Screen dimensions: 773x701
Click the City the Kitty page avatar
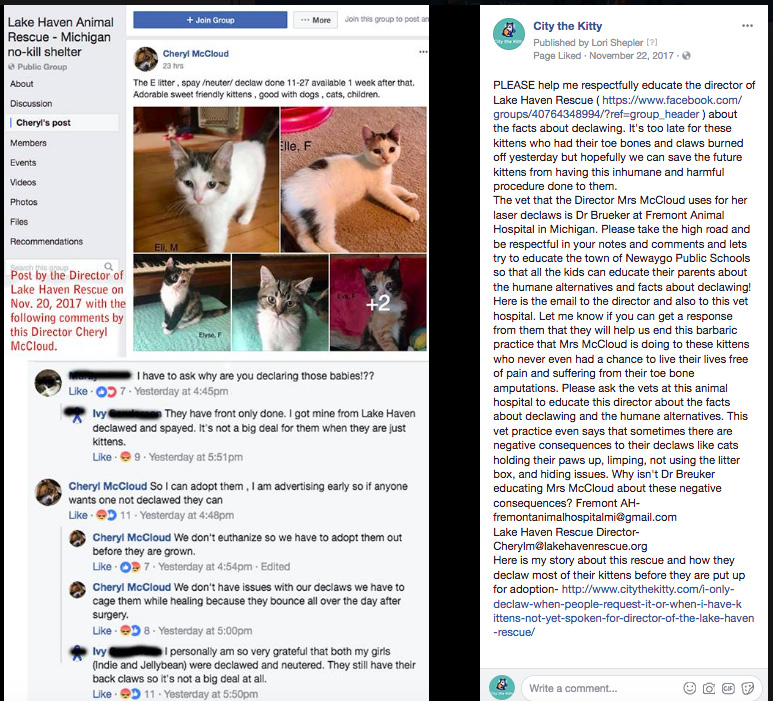(509, 34)
